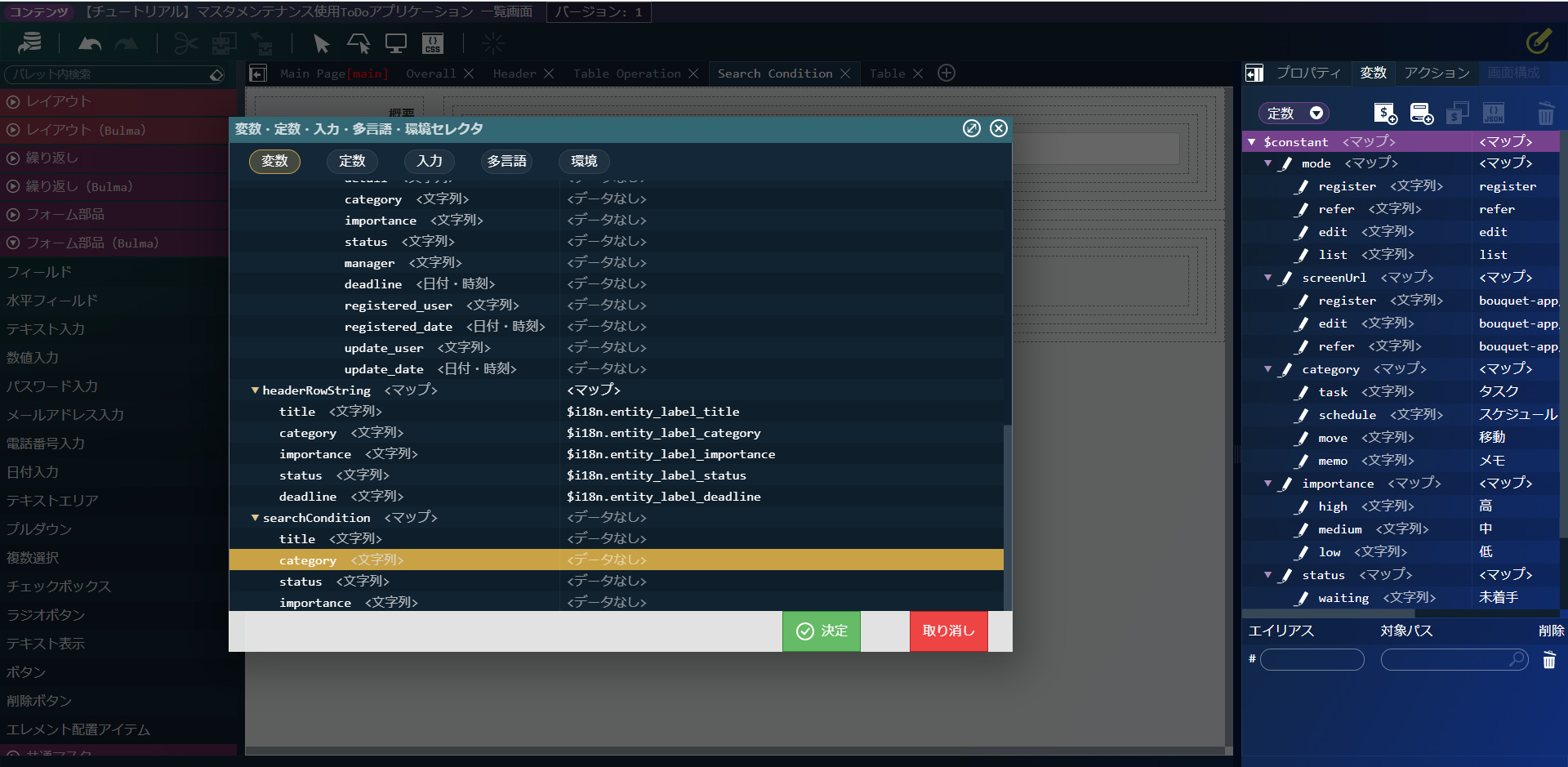Select the プルダウン palette item
Image resolution: width=1568 pixels, height=767 pixels.
pos(39,529)
